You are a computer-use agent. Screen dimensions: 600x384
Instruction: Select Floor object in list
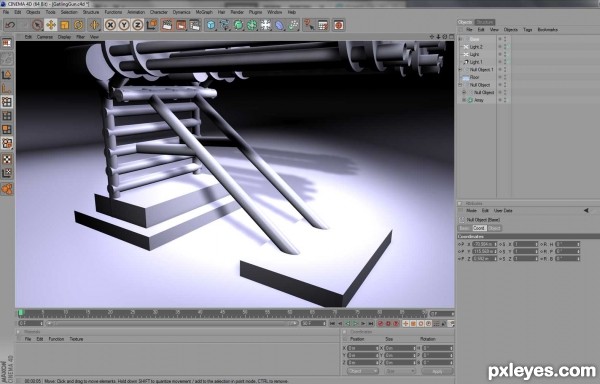(x=474, y=77)
